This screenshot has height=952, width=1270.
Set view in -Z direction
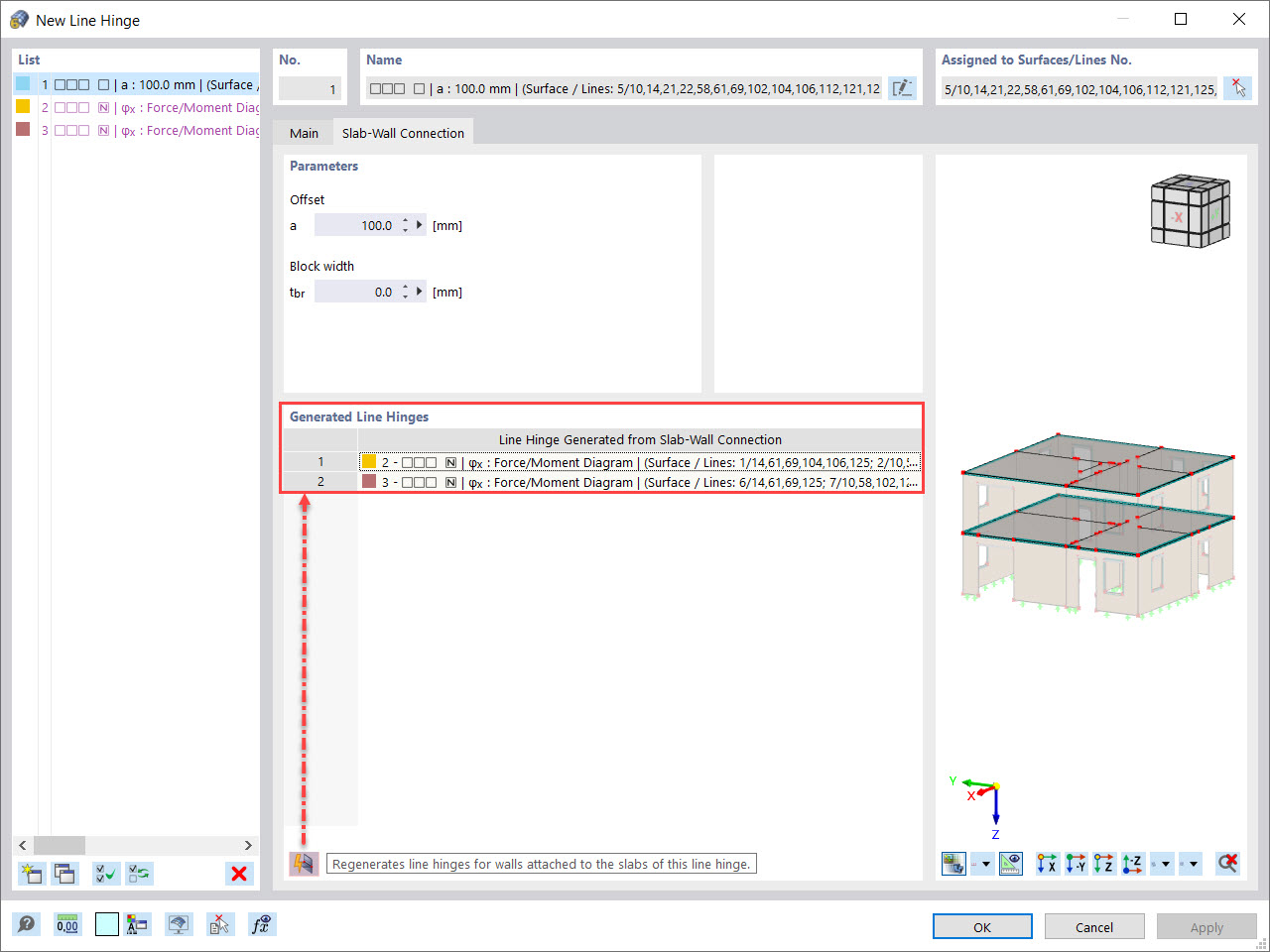pyautogui.click(x=1133, y=864)
